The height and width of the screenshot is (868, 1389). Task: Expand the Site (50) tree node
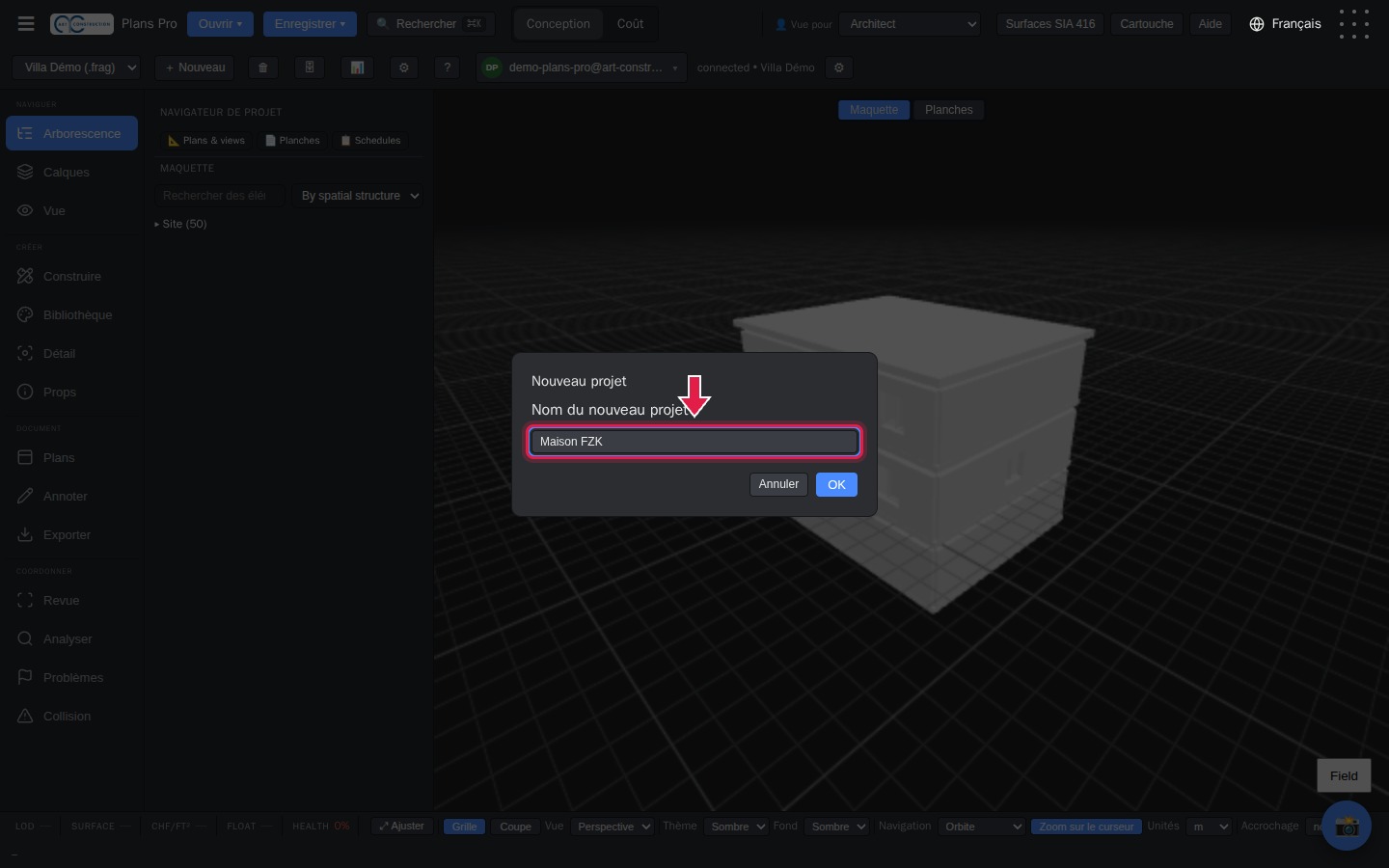[180, 224]
